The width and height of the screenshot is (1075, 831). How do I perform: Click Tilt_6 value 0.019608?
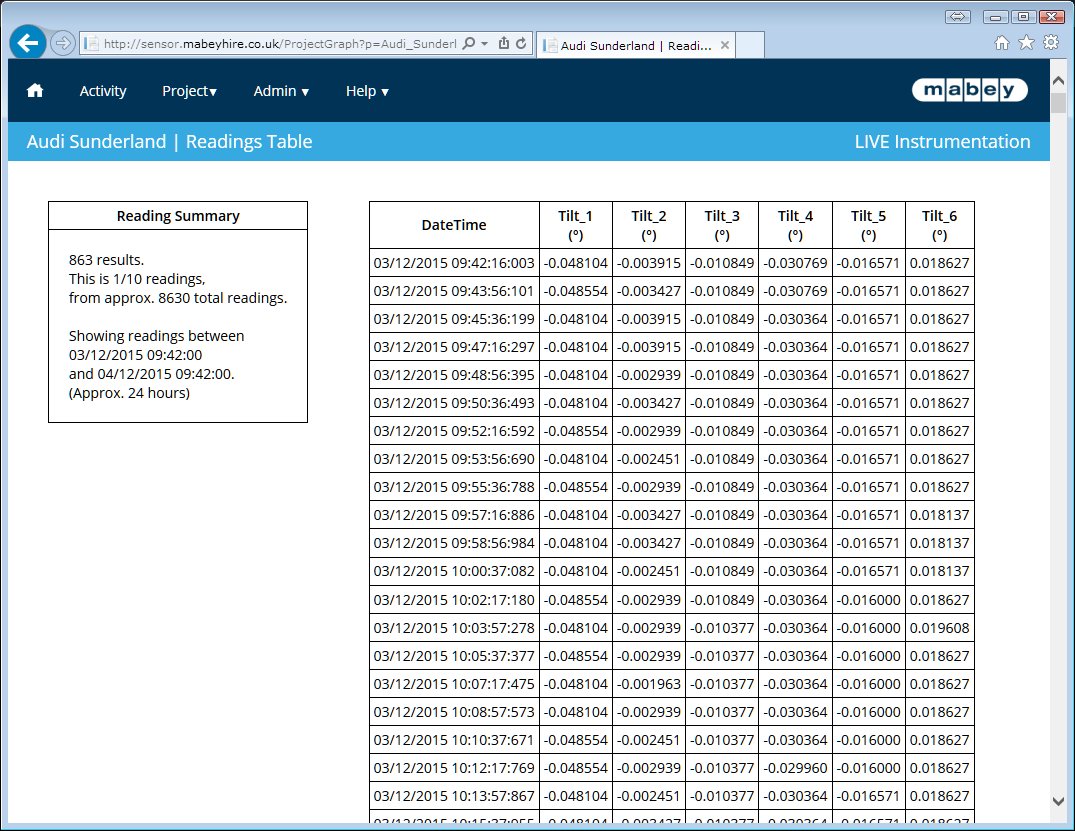click(x=939, y=627)
